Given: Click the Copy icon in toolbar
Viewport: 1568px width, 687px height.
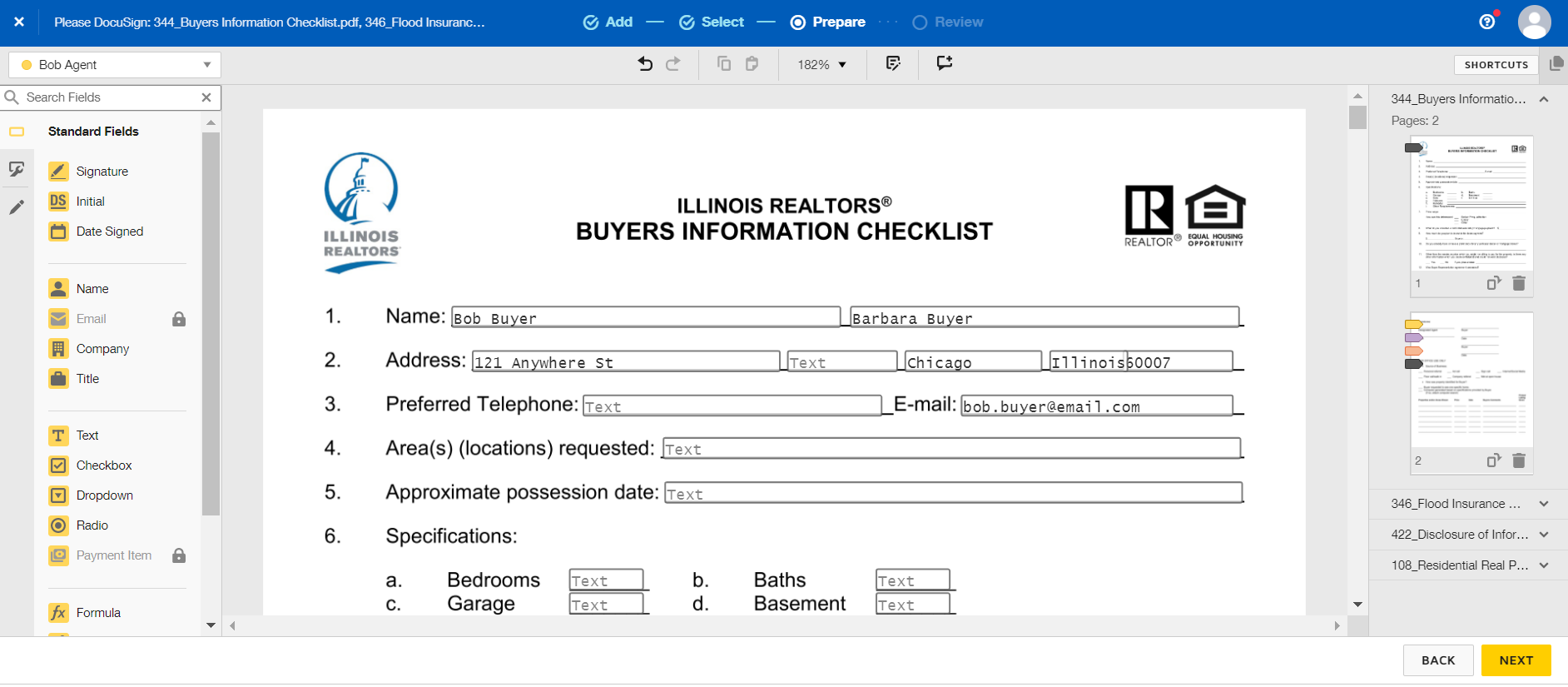Looking at the screenshot, I should pos(724,64).
